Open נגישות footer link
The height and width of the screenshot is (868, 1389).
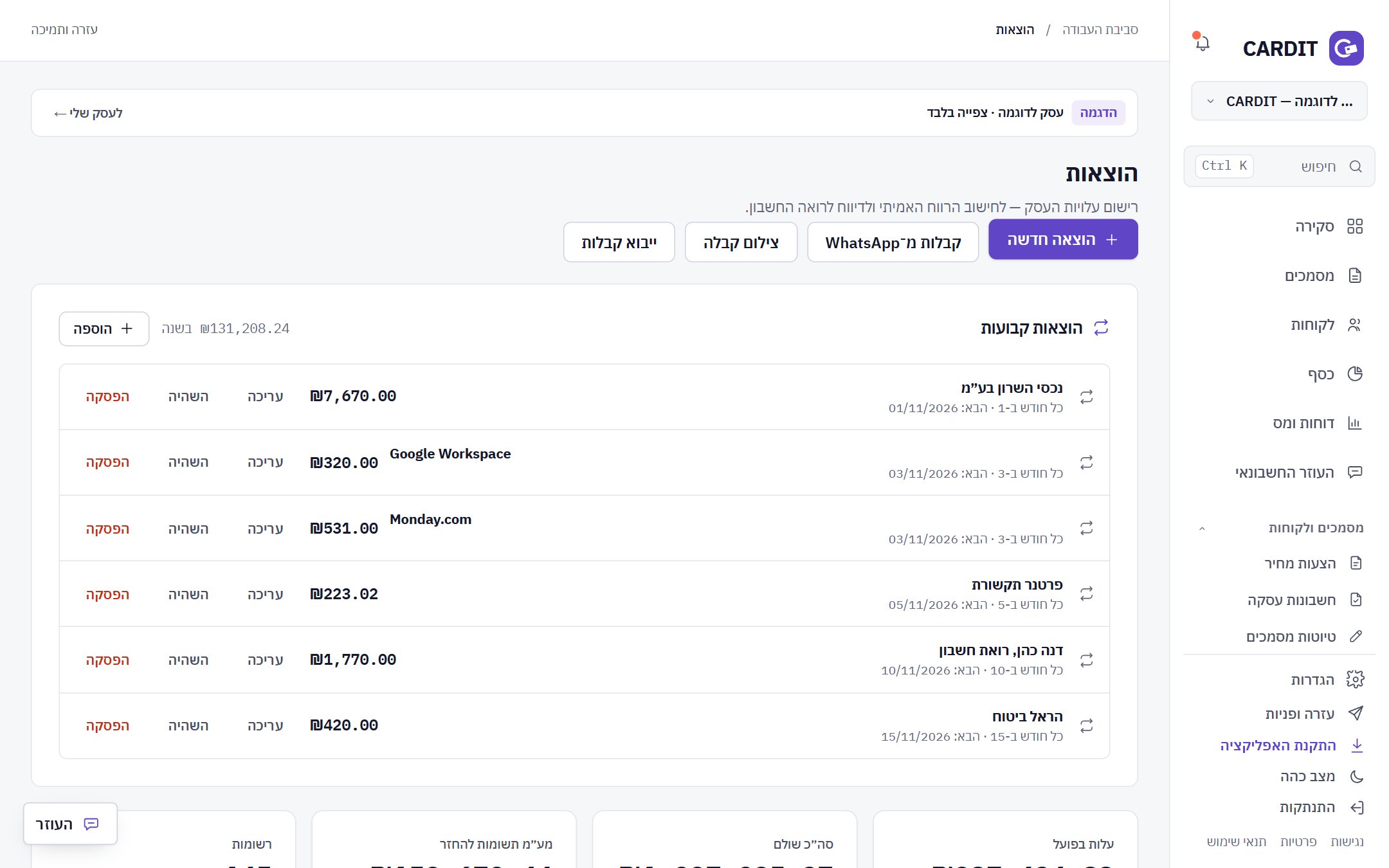click(x=1347, y=842)
